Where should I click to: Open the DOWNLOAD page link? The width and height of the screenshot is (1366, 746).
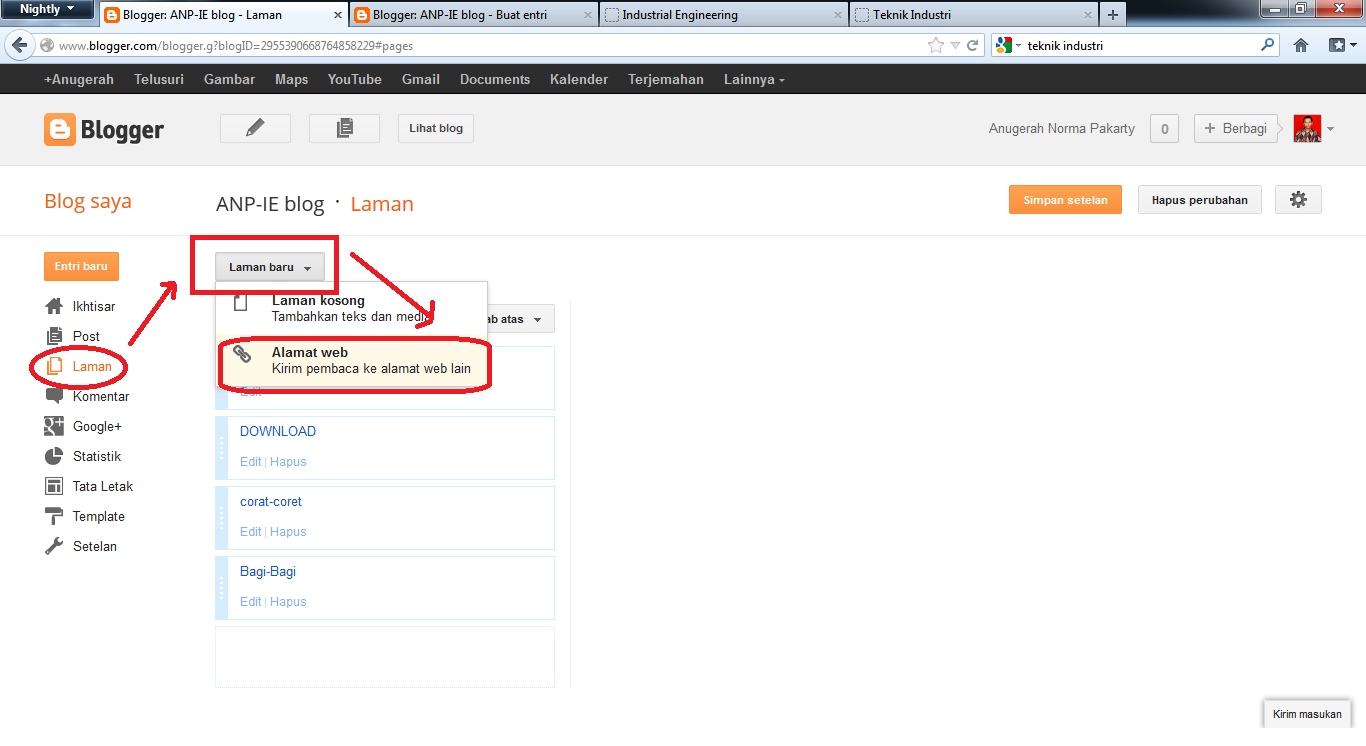click(277, 431)
